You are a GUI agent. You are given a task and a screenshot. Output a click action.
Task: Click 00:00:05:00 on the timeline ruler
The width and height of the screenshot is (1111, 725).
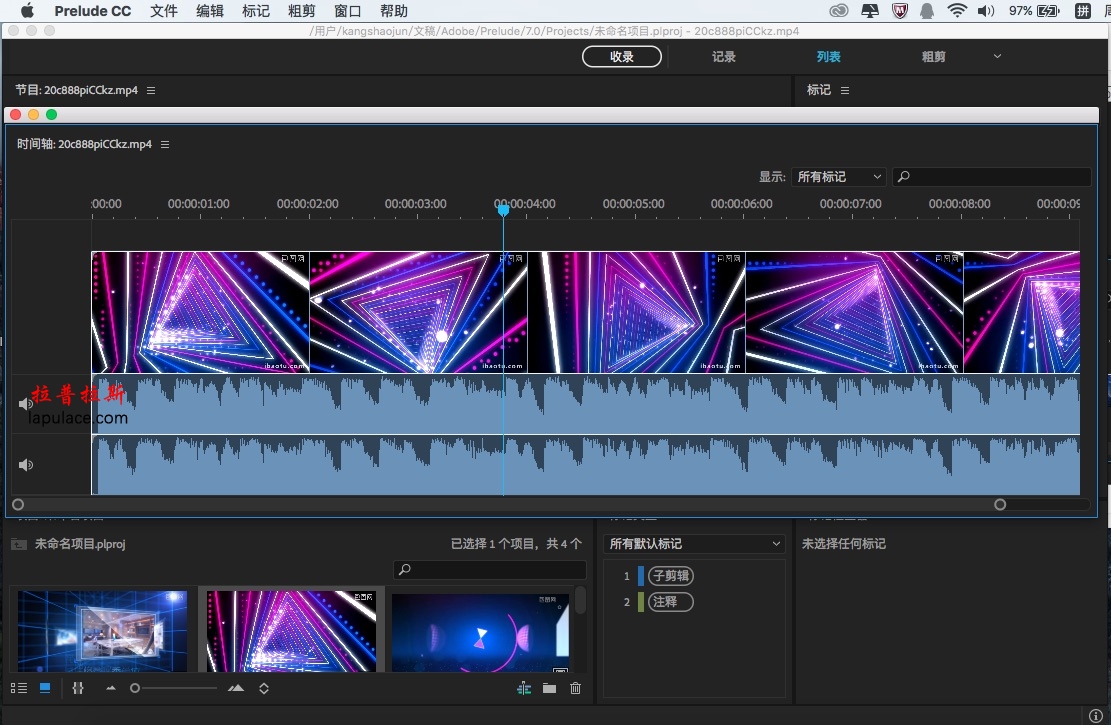click(633, 203)
